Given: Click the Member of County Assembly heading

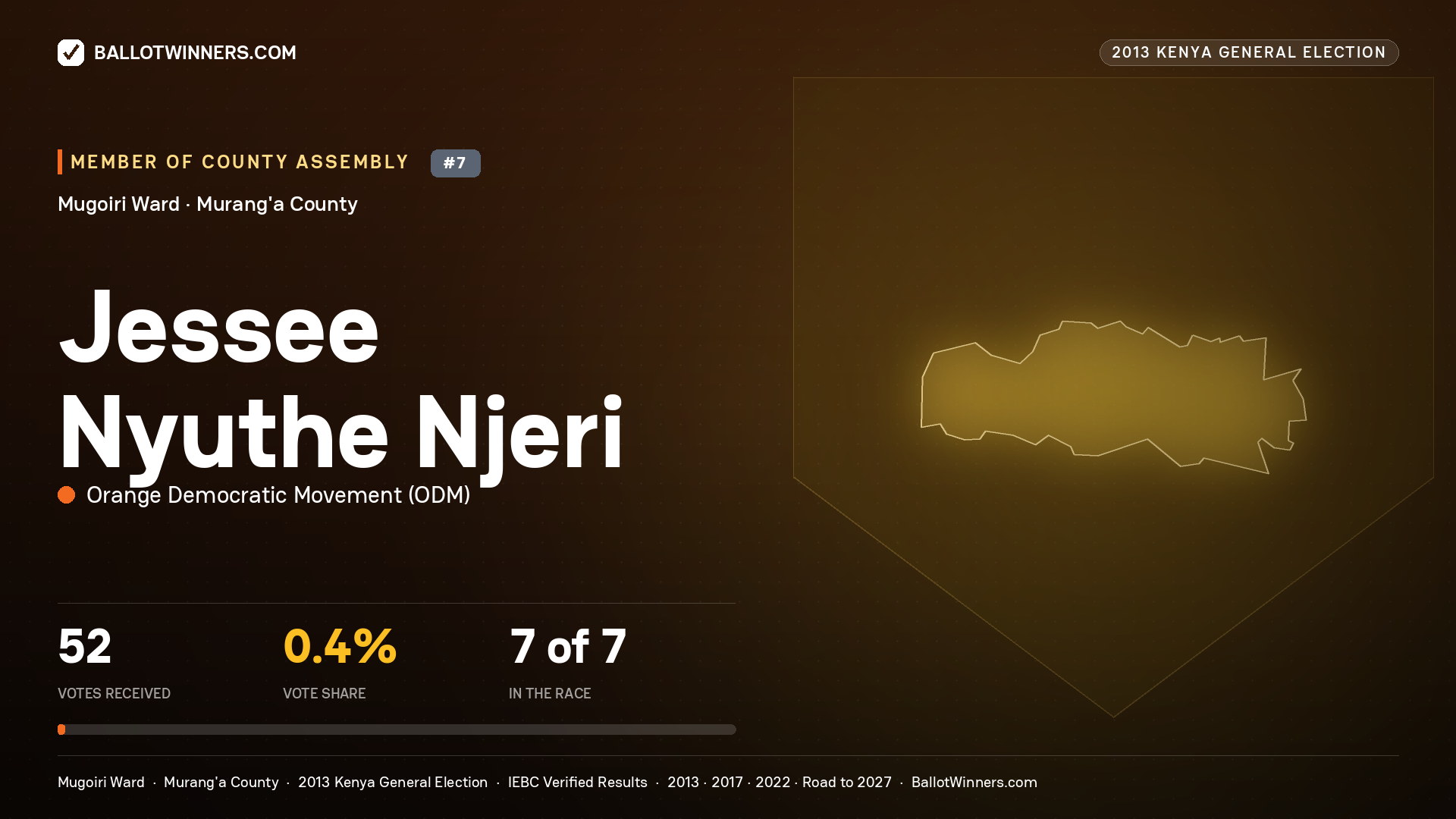Looking at the screenshot, I should click(240, 162).
